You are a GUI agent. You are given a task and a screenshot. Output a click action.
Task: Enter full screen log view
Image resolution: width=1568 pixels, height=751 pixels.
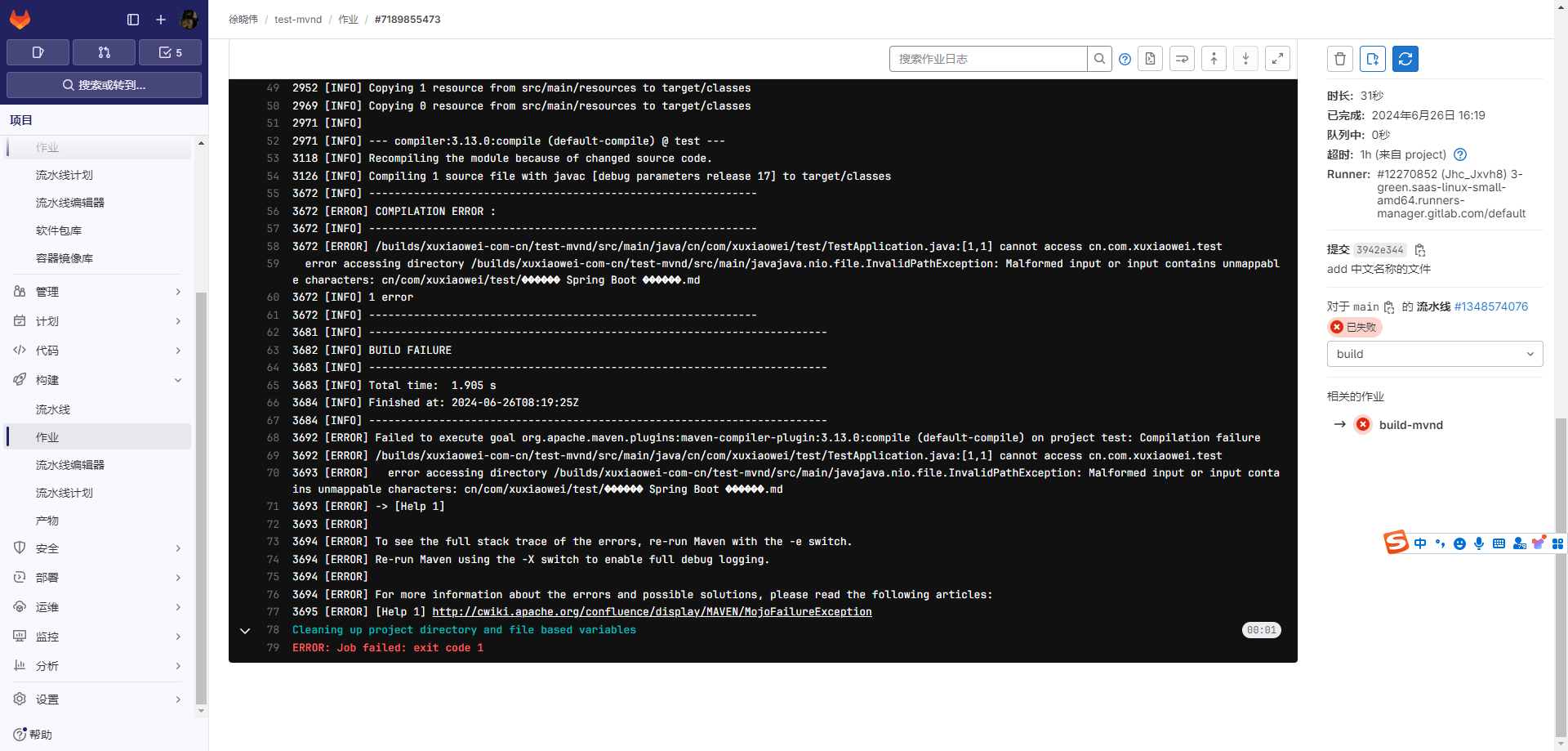(x=1277, y=59)
